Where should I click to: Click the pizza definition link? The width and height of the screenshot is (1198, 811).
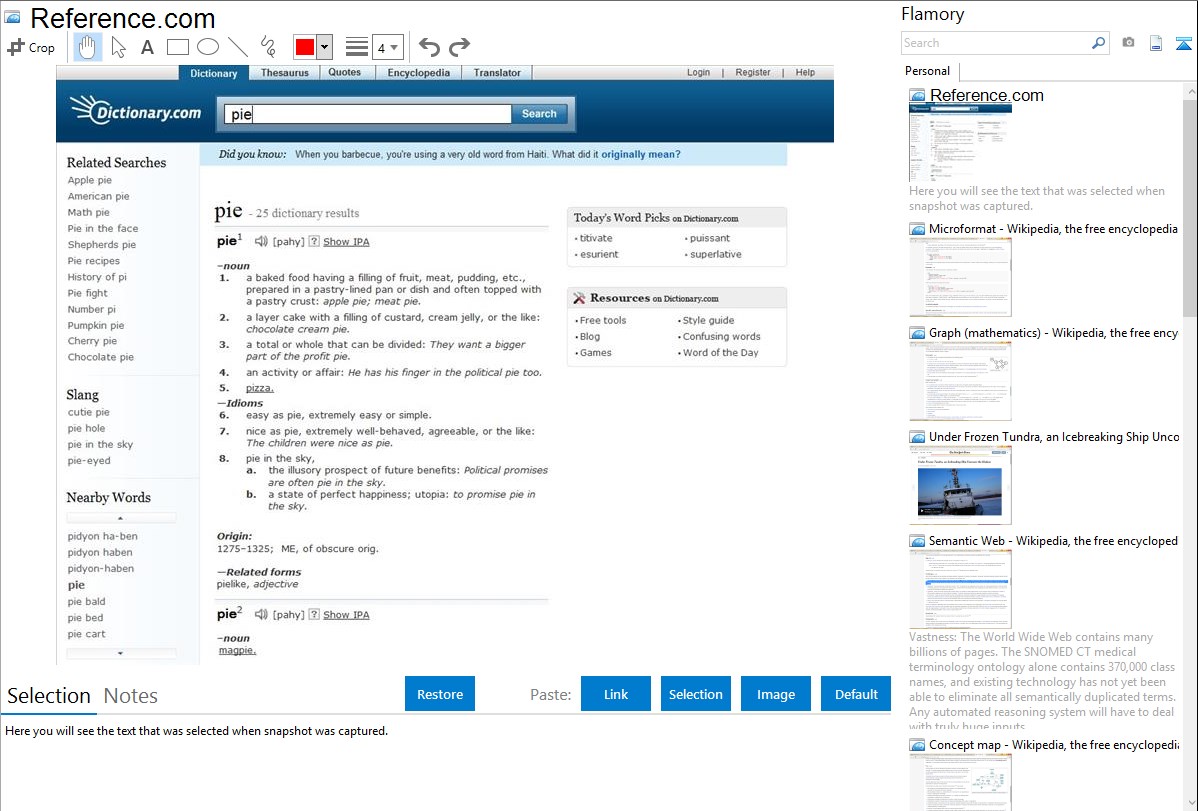coord(260,388)
